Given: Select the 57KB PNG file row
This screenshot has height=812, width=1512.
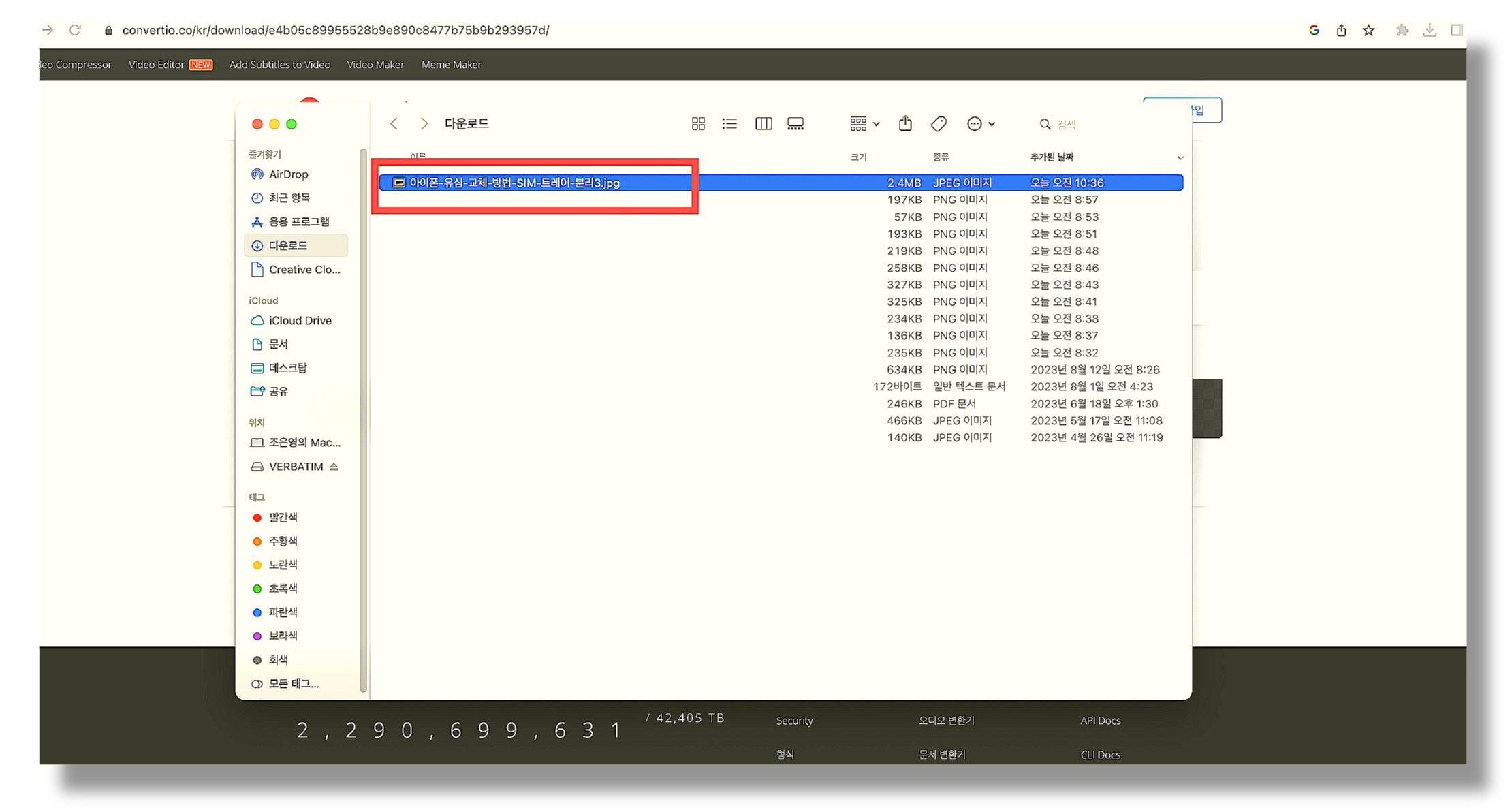Looking at the screenshot, I should click(x=781, y=217).
